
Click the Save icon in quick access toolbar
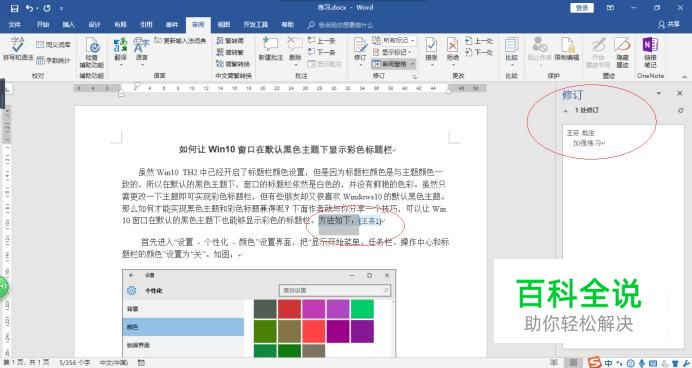click(x=15, y=8)
